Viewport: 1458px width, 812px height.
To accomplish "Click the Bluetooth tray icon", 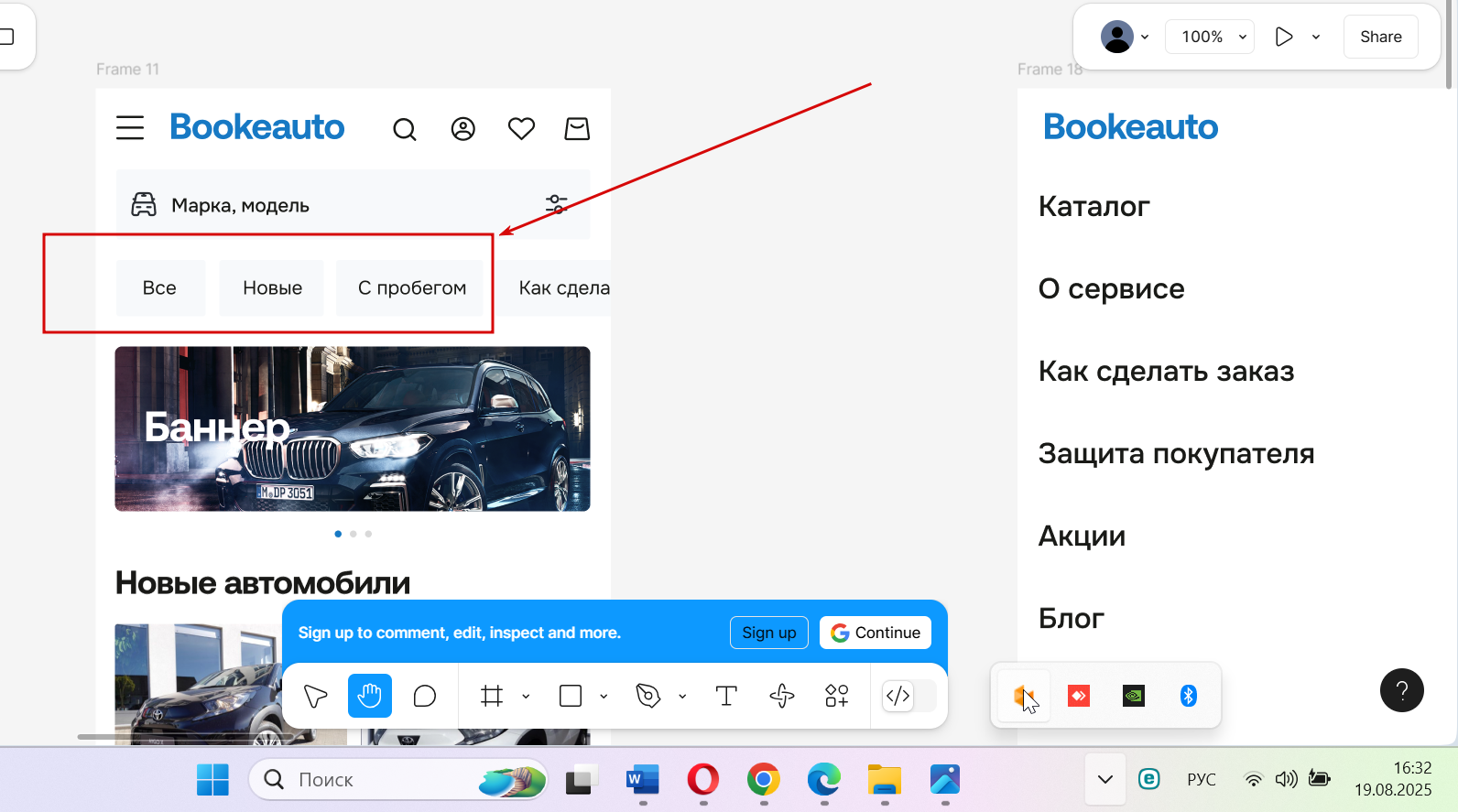I will coord(1189,696).
